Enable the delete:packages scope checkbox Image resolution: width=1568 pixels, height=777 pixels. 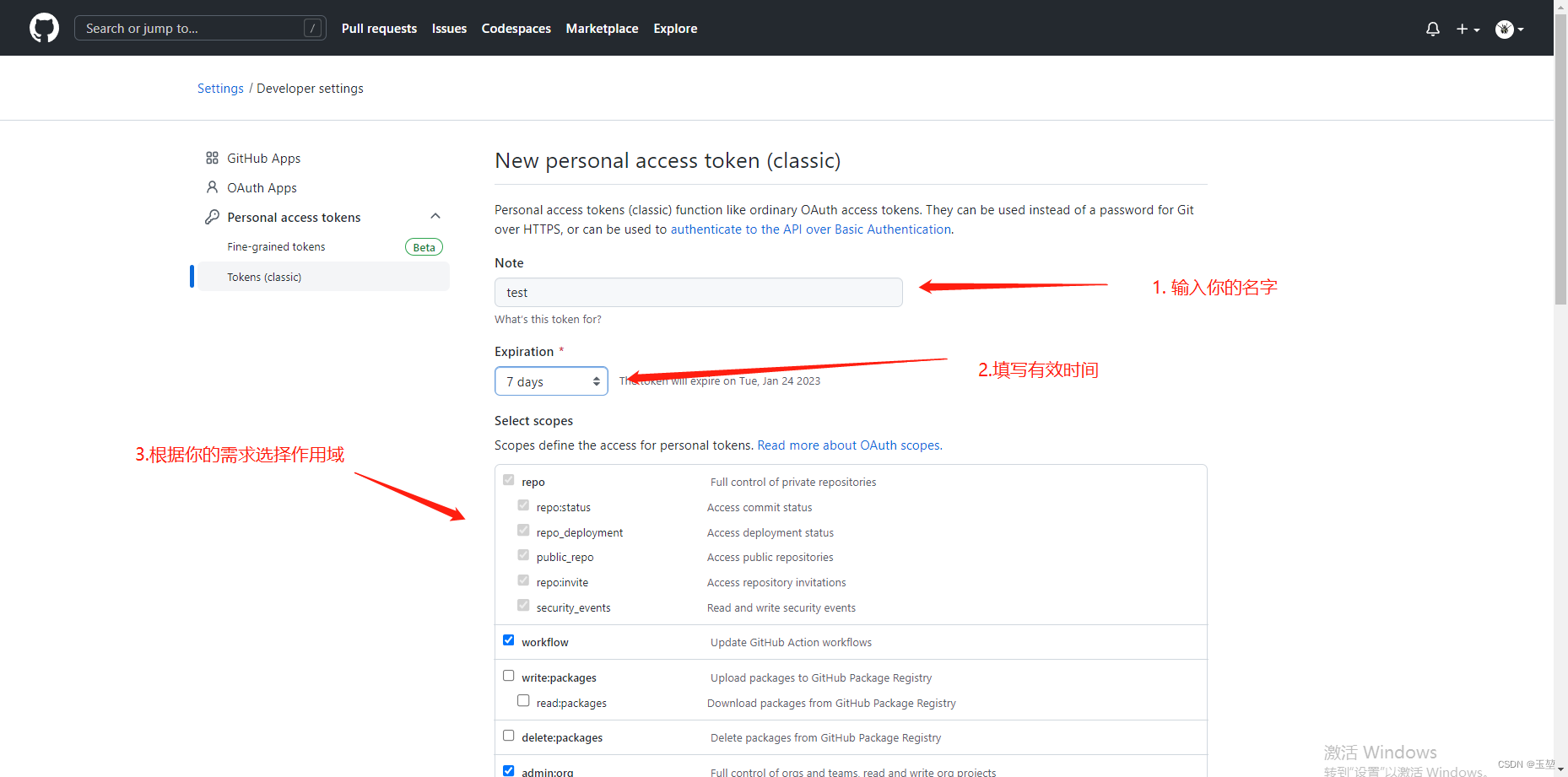(509, 736)
